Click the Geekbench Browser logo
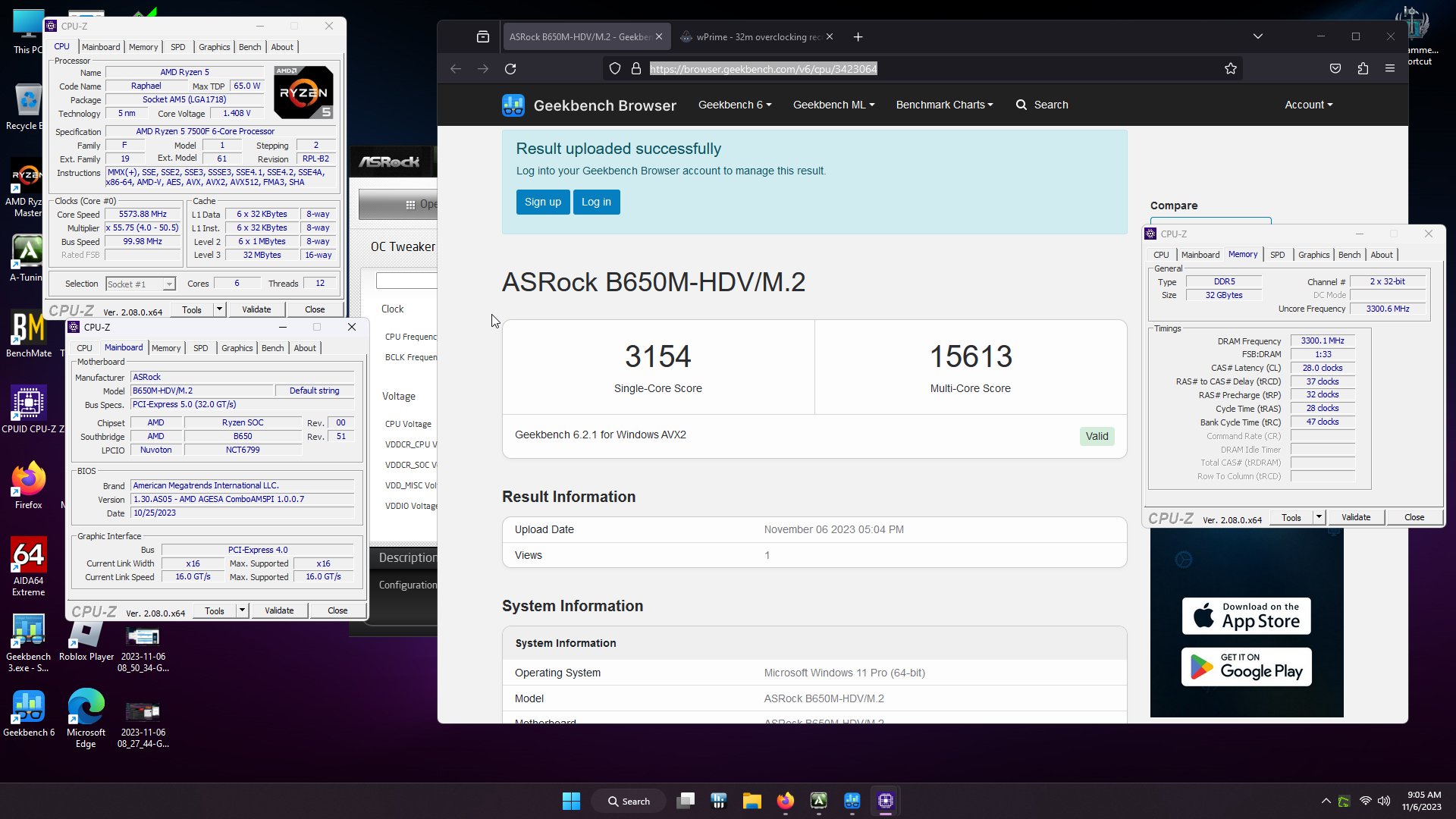Screen dimensions: 1456x819 [589, 105]
